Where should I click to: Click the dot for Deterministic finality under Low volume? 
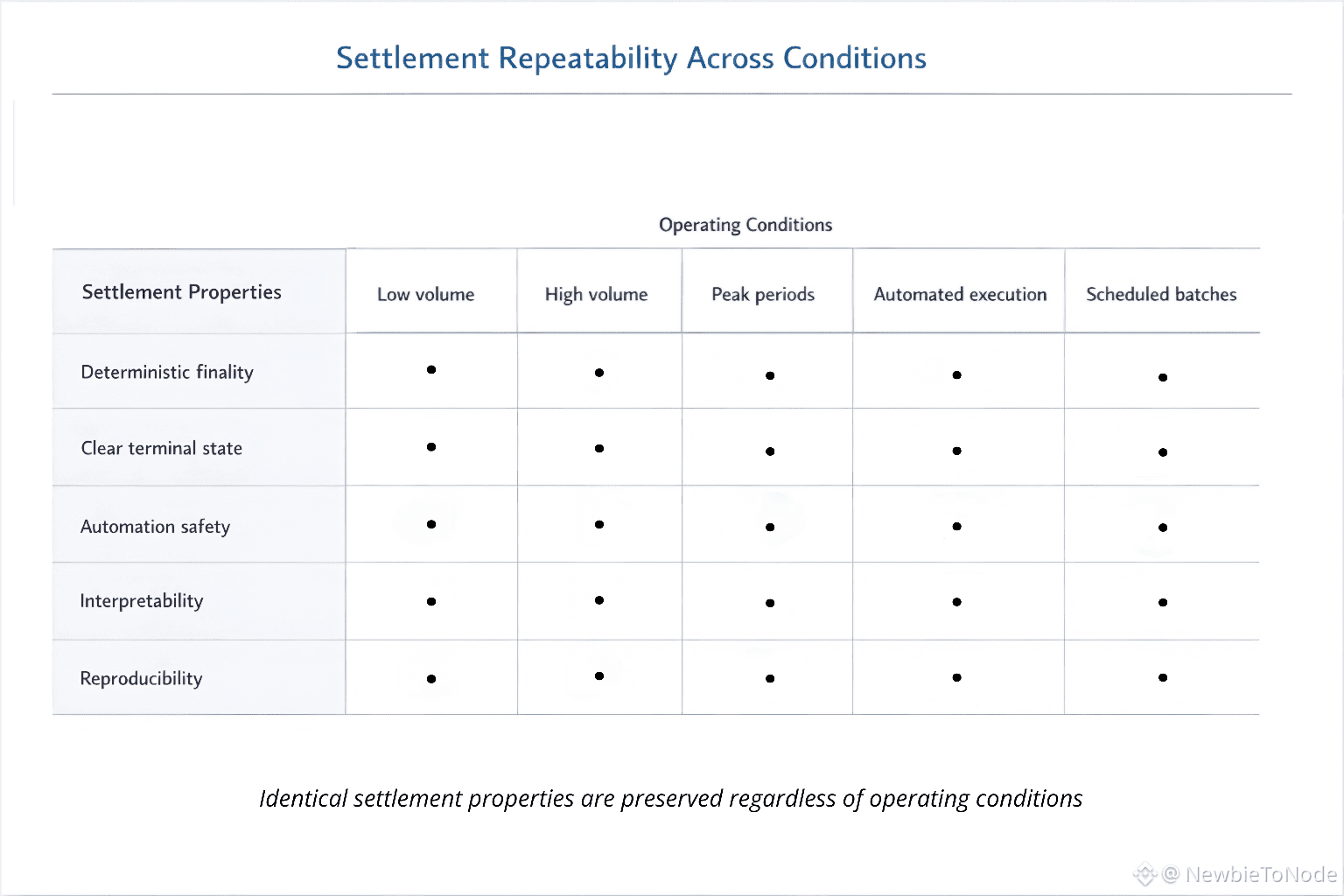[x=431, y=370]
